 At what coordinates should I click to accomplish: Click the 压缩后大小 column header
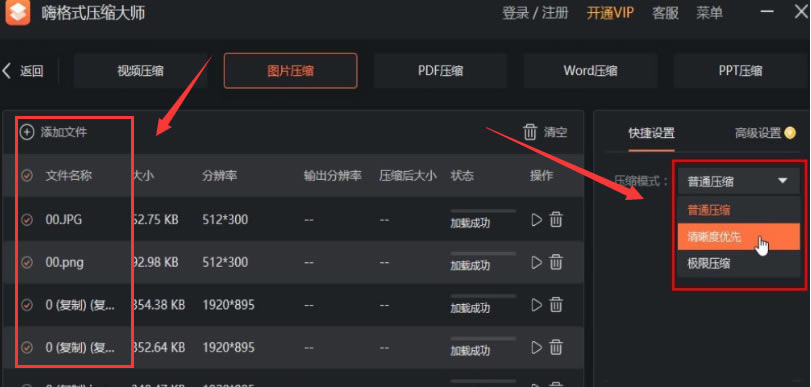(x=408, y=176)
